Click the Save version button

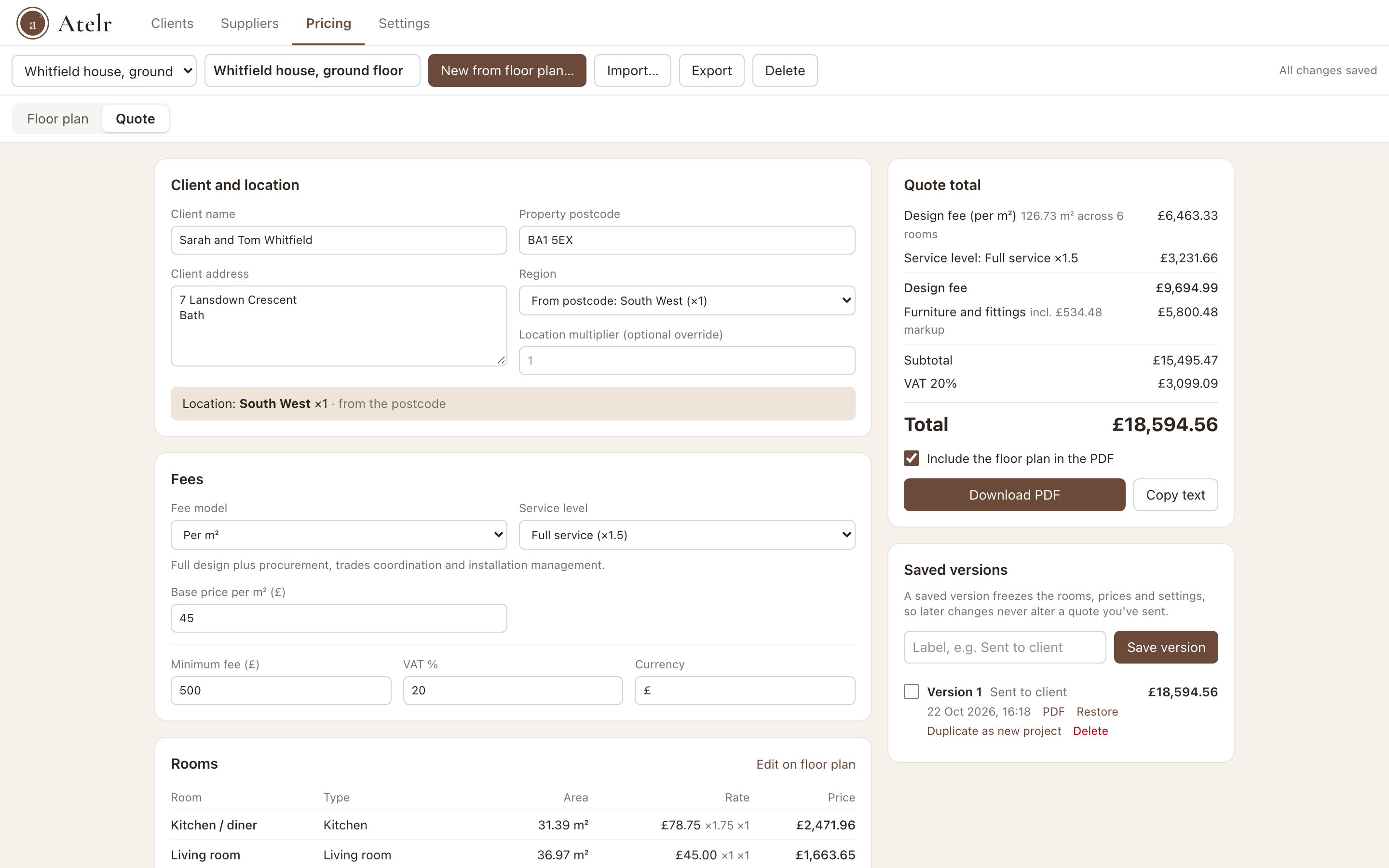[1166, 648]
